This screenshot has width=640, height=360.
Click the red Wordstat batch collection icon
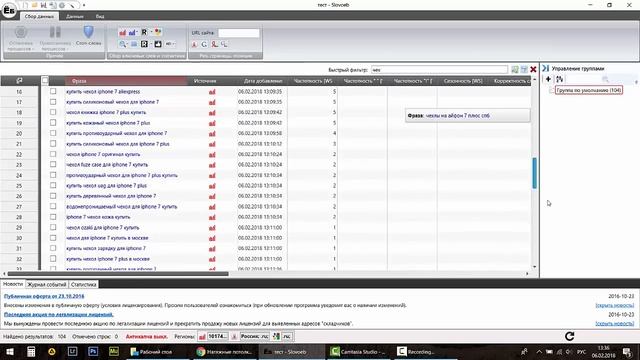[122, 32]
